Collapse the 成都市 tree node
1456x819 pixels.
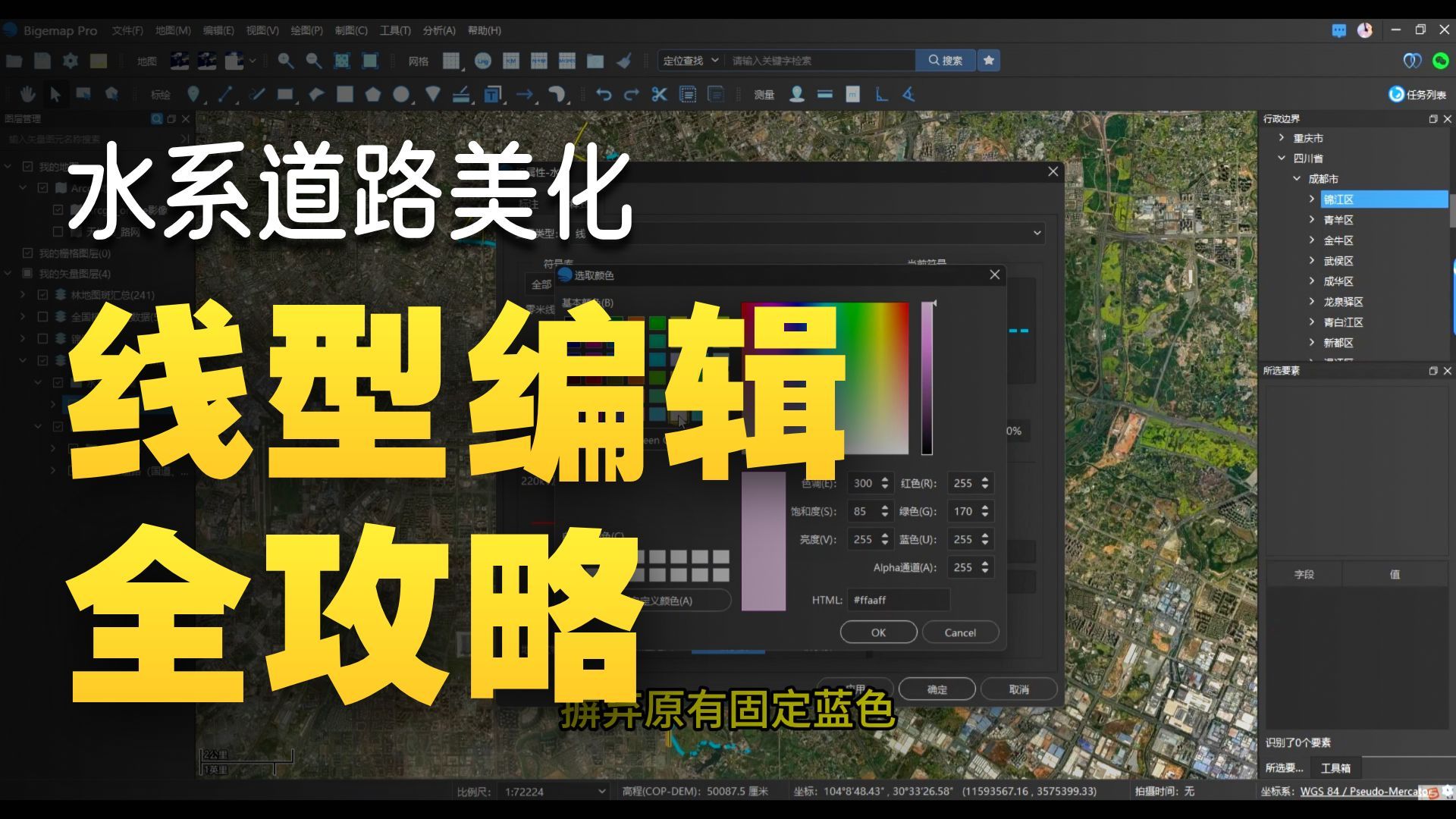[x=1297, y=179]
